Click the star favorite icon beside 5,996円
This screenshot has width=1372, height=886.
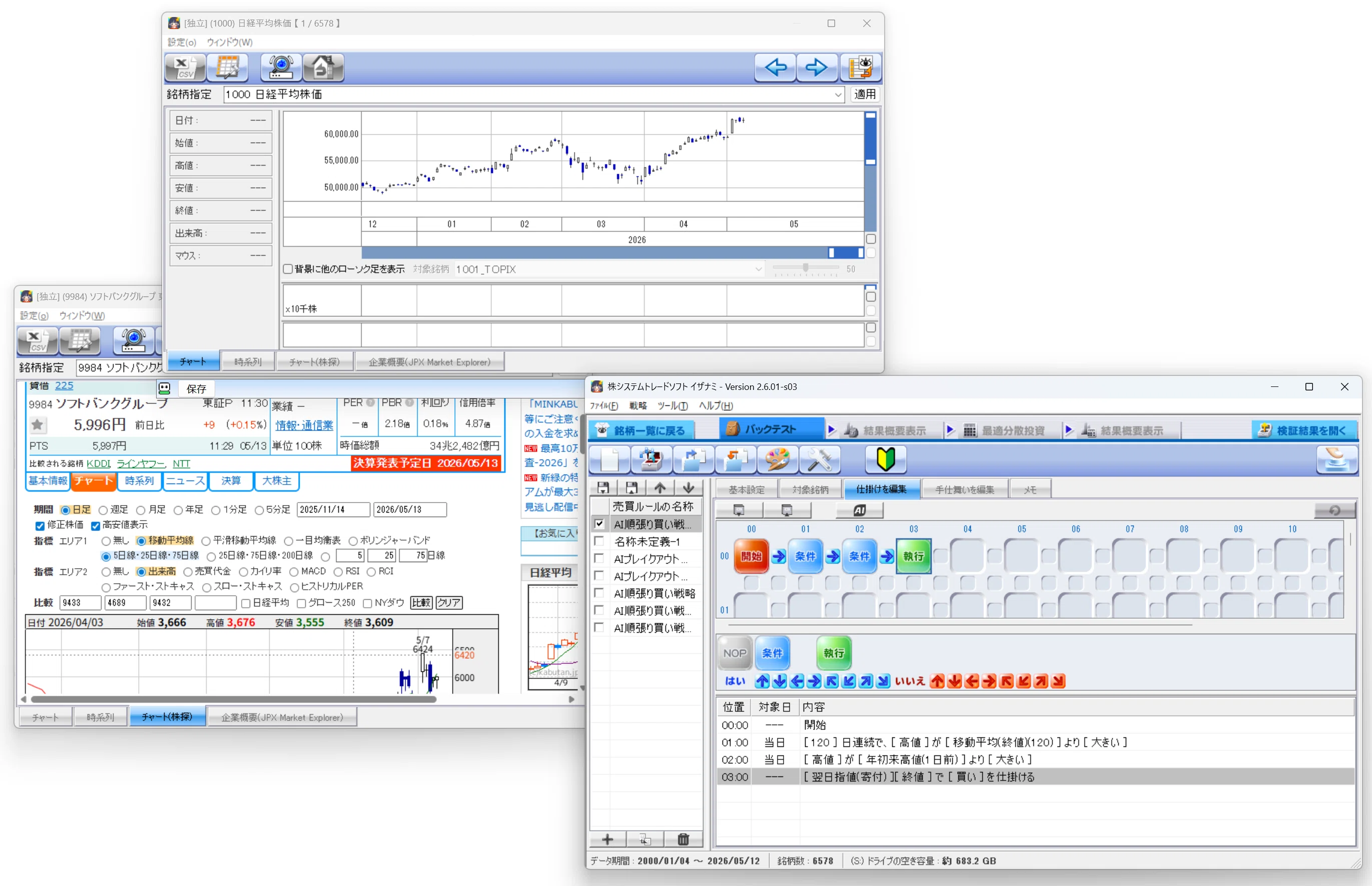pos(38,425)
